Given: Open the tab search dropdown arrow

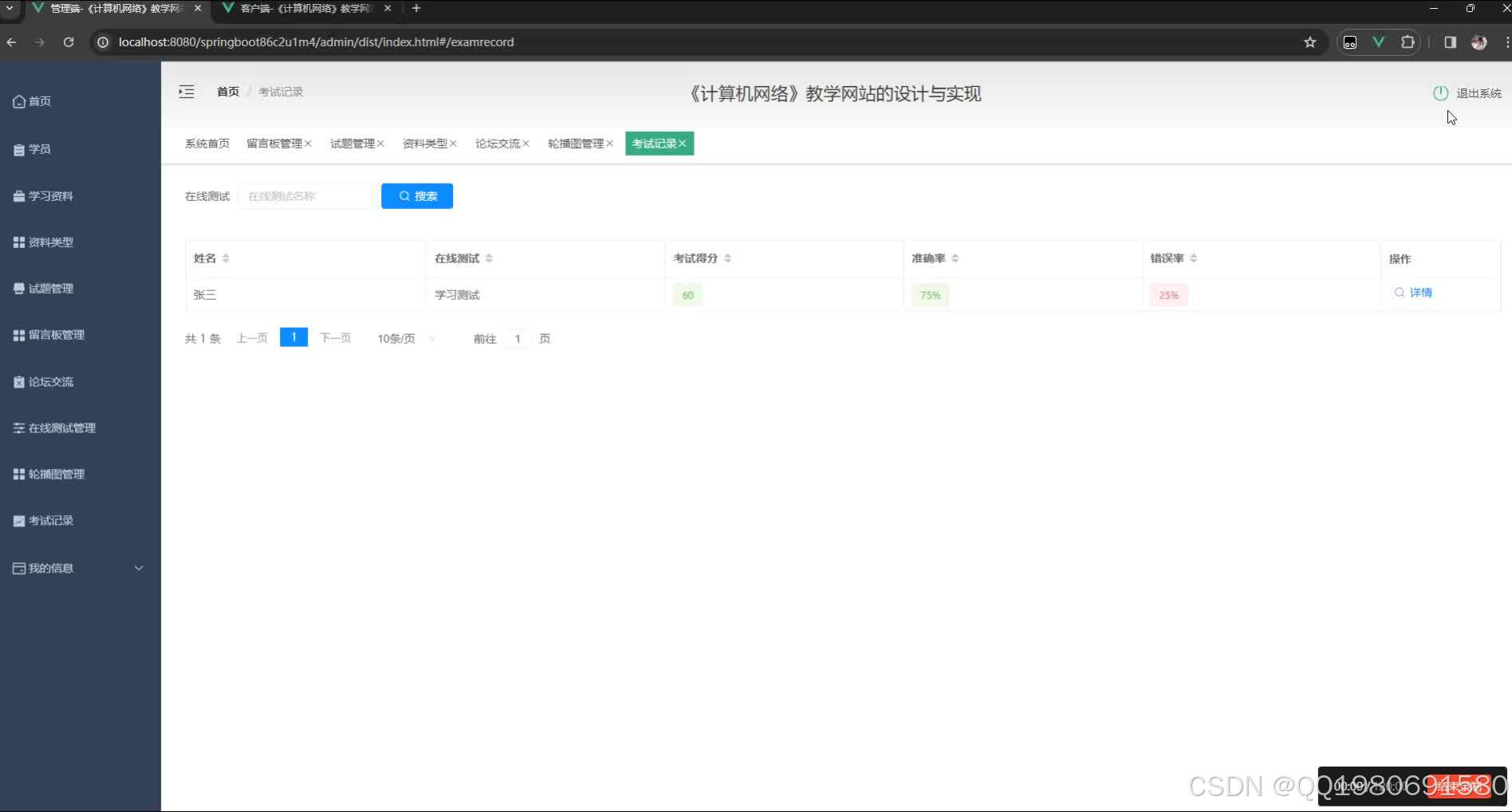Looking at the screenshot, I should pyautogui.click(x=10, y=9).
